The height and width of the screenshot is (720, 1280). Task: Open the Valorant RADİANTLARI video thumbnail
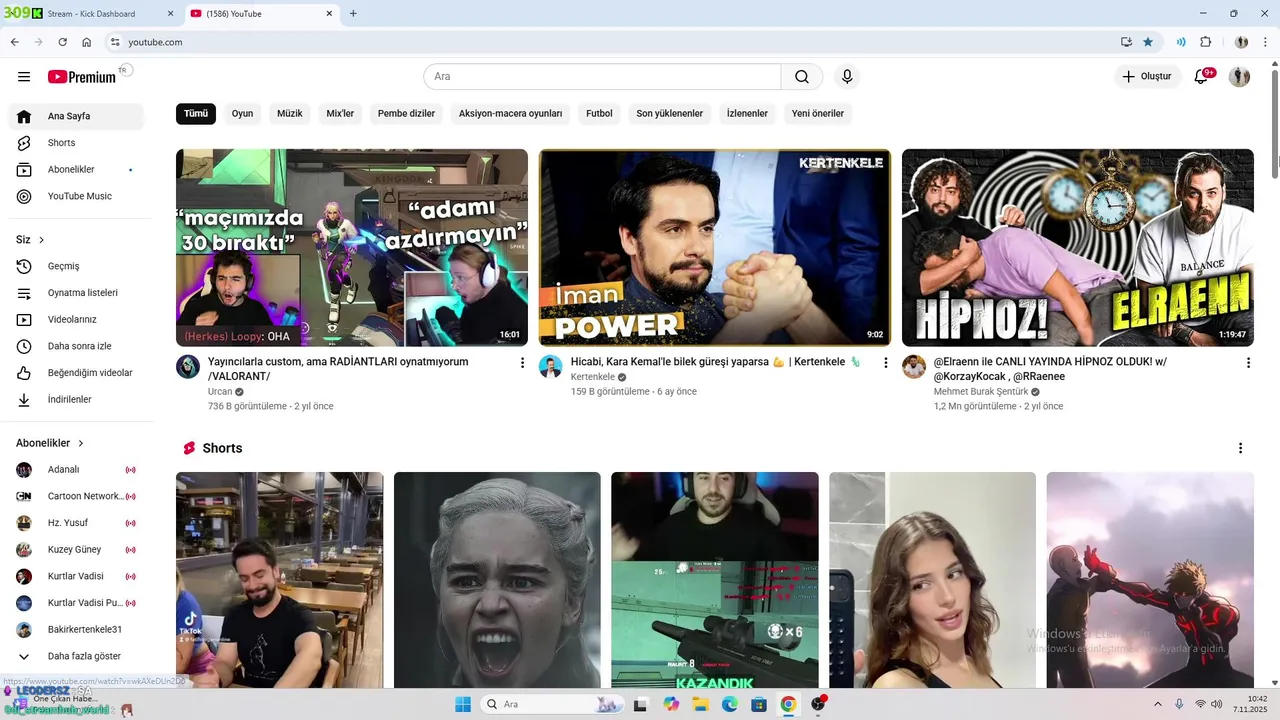pos(352,248)
